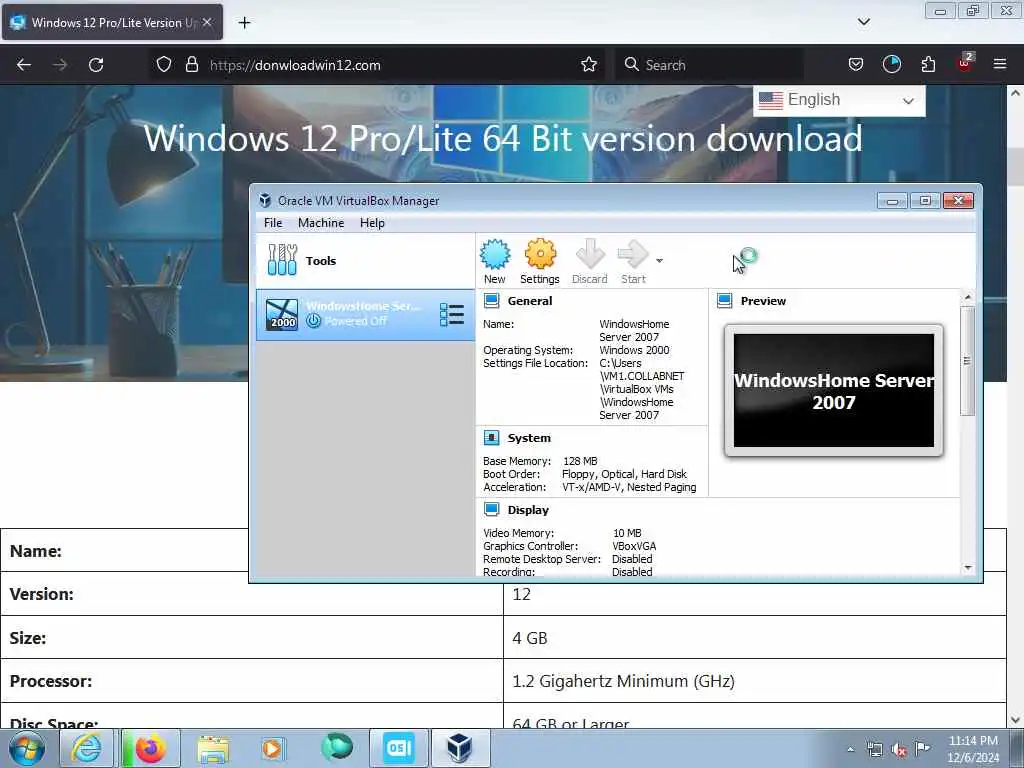
Task: Expand the Start button dropdown arrow
Action: click(x=660, y=261)
